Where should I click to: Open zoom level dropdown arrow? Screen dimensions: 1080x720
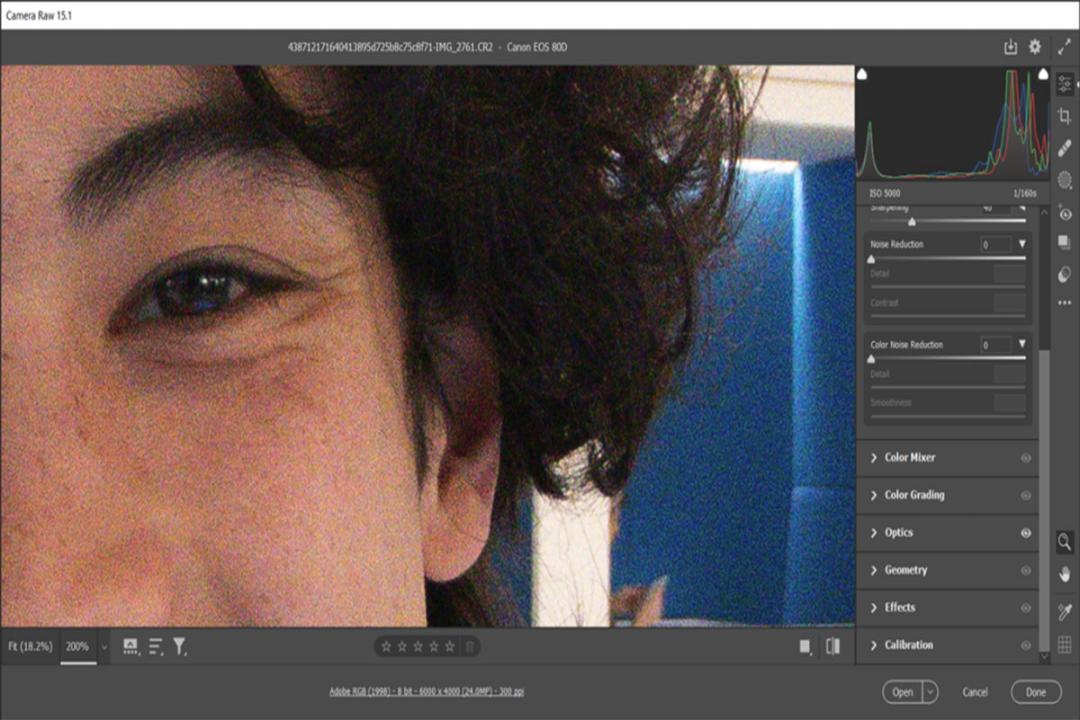(x=104, y=647)
